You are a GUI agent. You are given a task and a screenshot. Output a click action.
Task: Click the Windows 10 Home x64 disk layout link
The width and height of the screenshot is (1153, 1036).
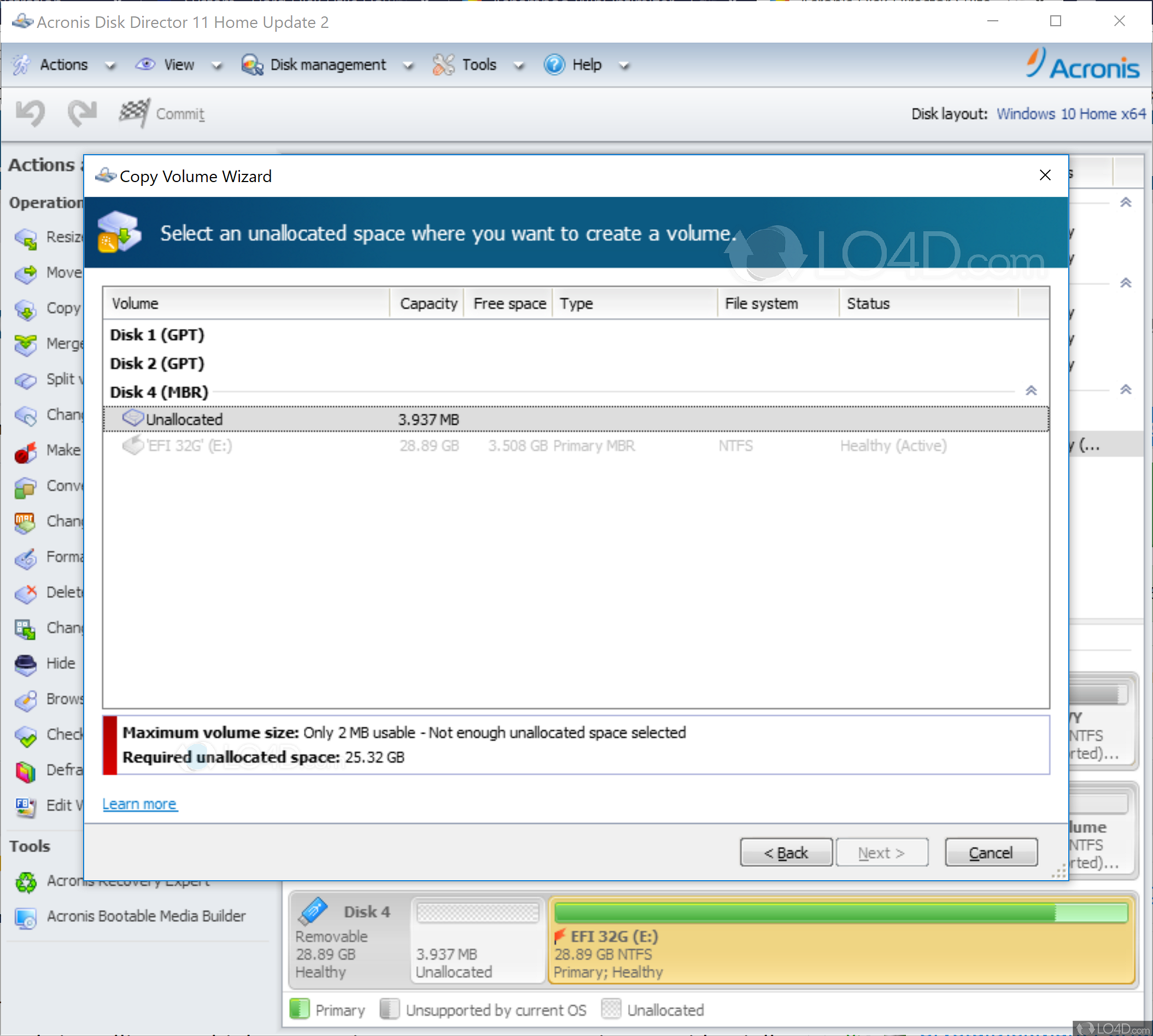pos(1071,114)
